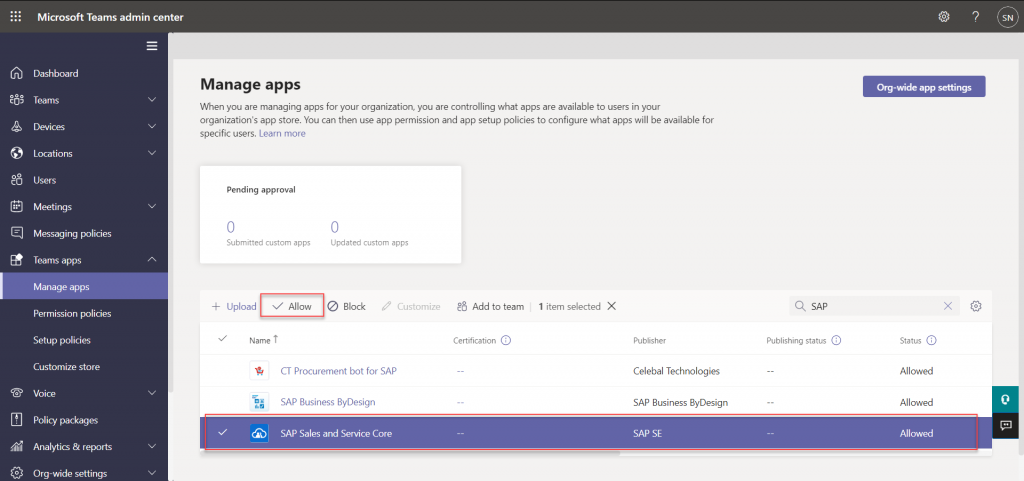This screenshot has height=481, width=1024.
Task: Click the SAP SE publisher cell
Action: click(x=647, y=433)
